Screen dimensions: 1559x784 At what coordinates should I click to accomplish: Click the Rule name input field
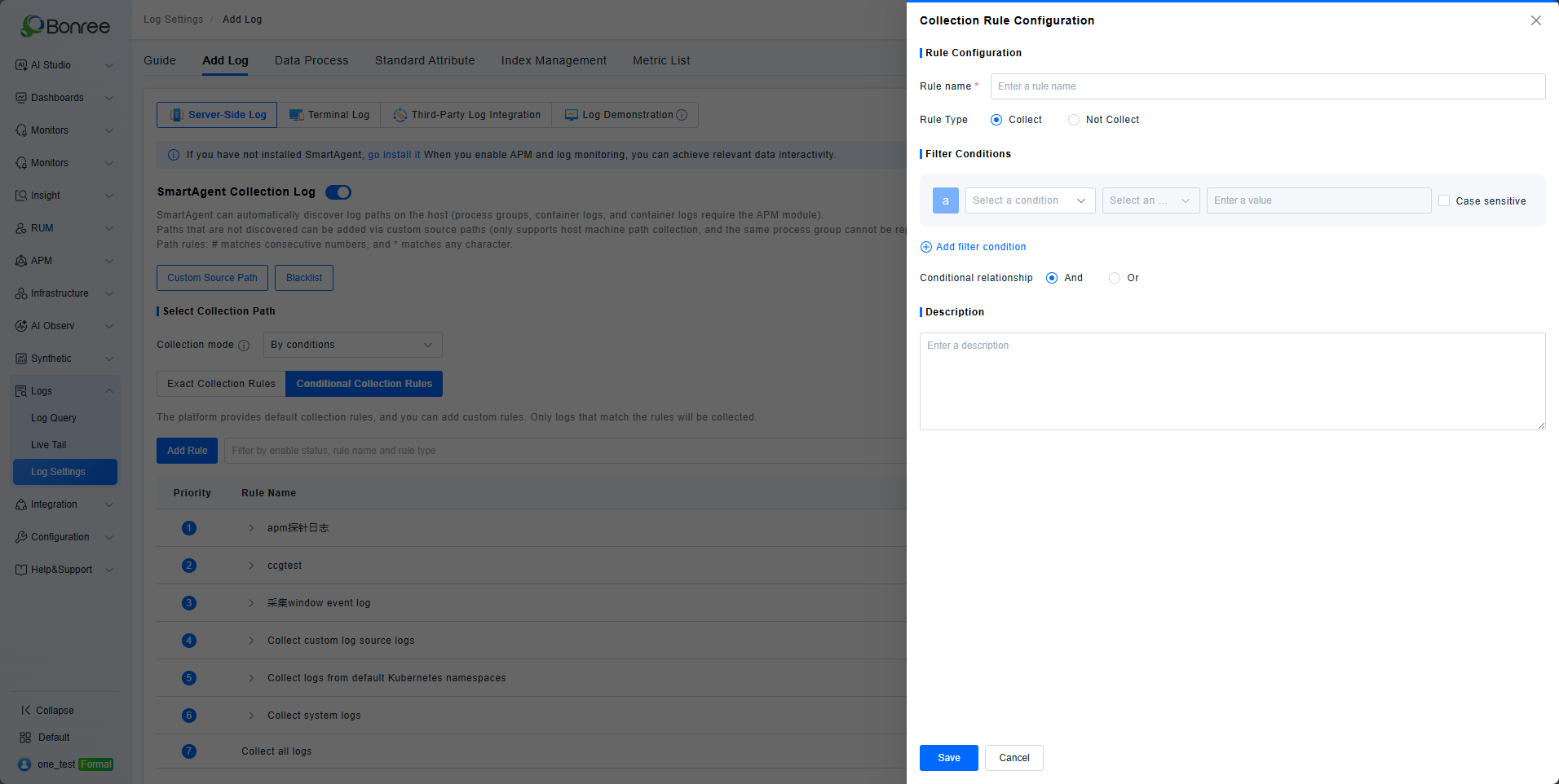coord(1268,86)
